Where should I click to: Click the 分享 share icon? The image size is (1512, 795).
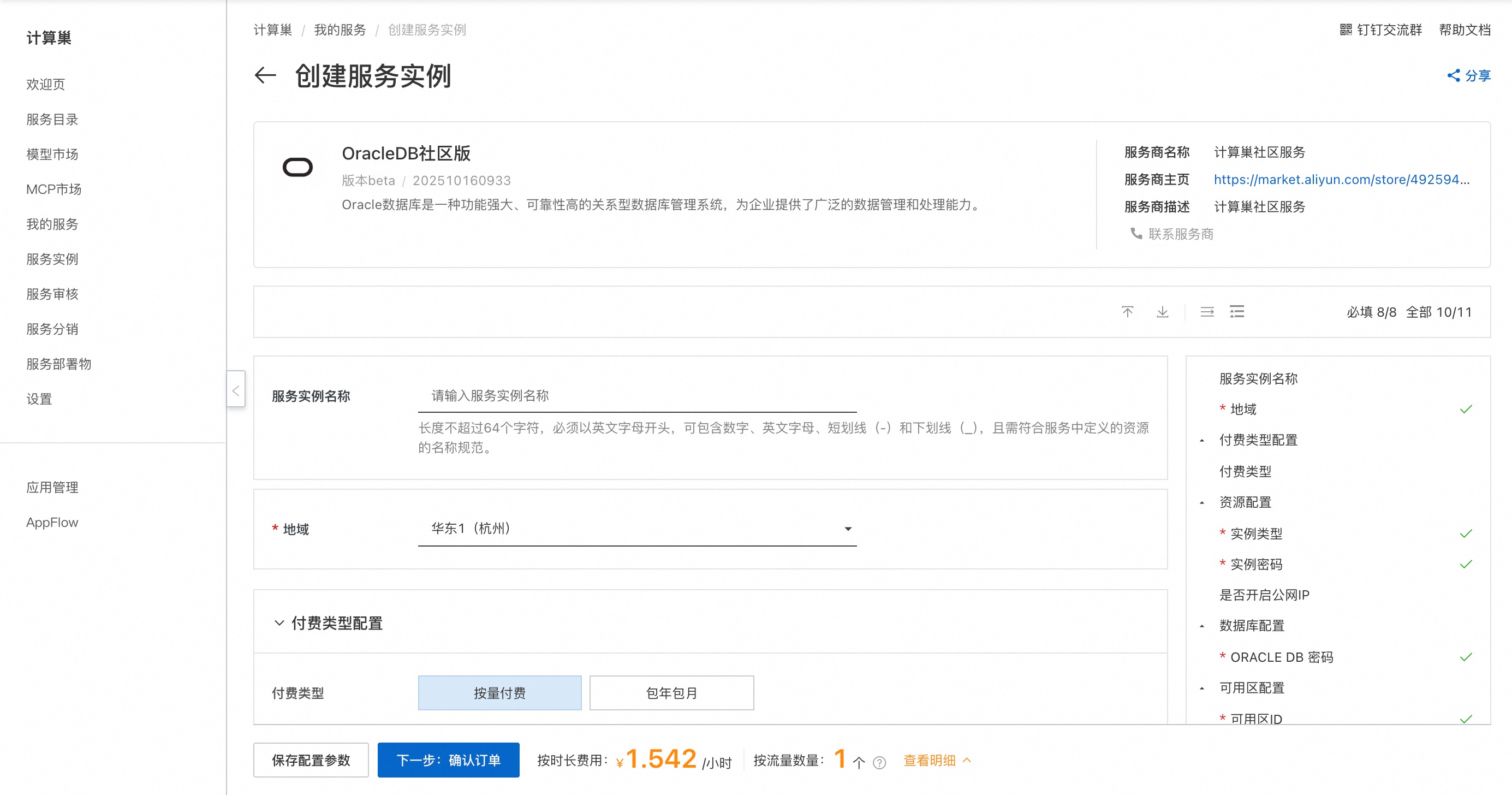point(1453,75)
